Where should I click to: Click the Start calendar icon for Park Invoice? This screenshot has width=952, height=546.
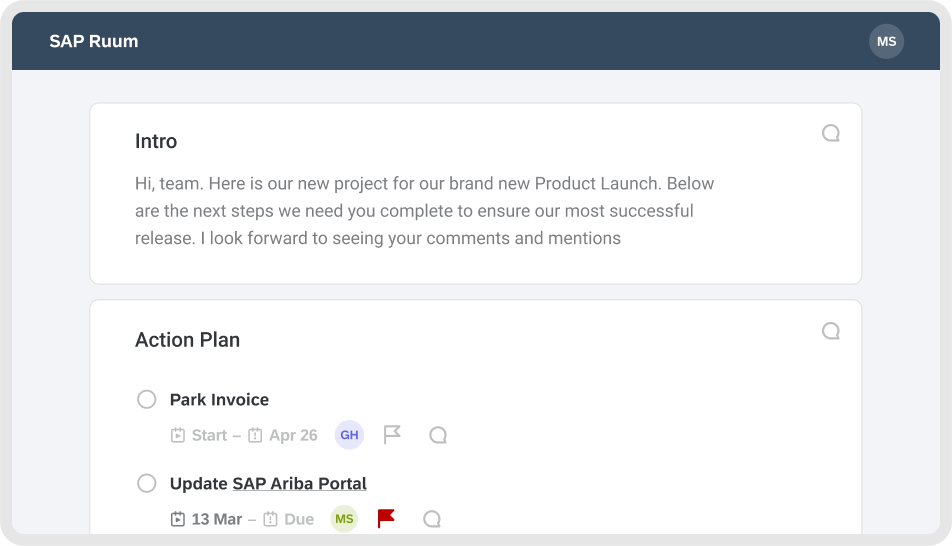pos(178,435)
